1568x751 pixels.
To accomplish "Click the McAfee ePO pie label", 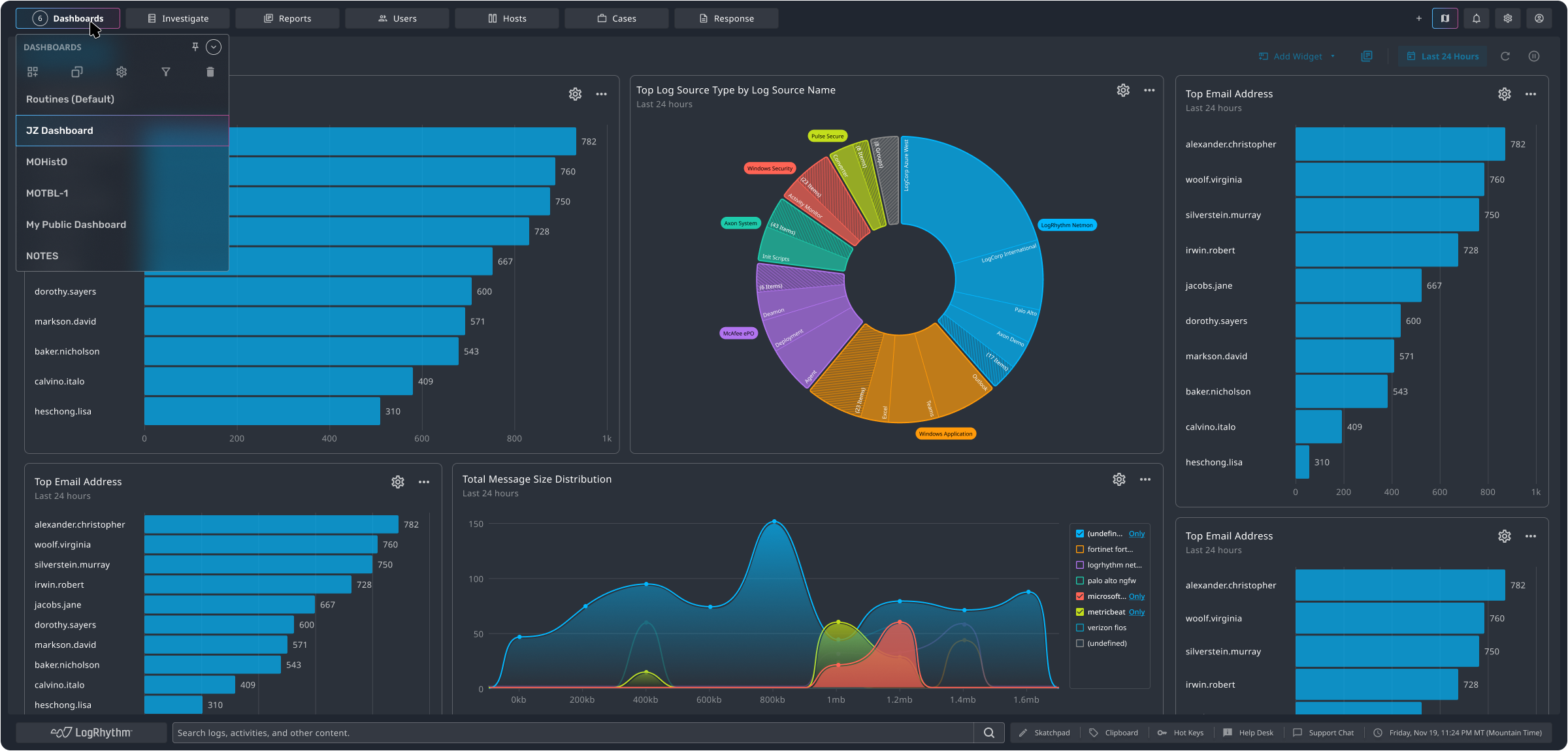I will 738,333.
